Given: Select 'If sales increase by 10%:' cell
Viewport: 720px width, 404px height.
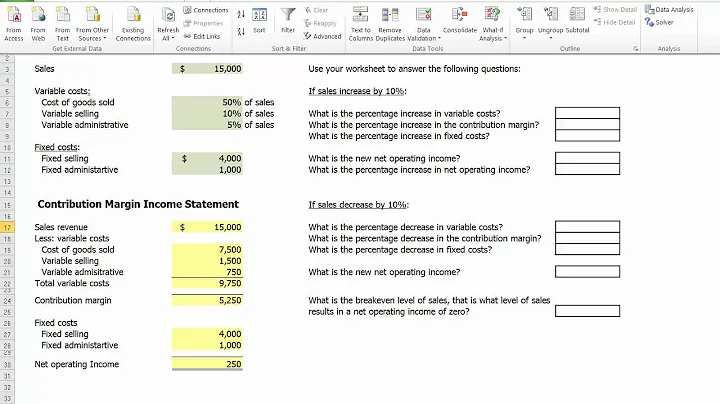Looking at the screenshot, I should pyautogui.click(x=357, y=91).
